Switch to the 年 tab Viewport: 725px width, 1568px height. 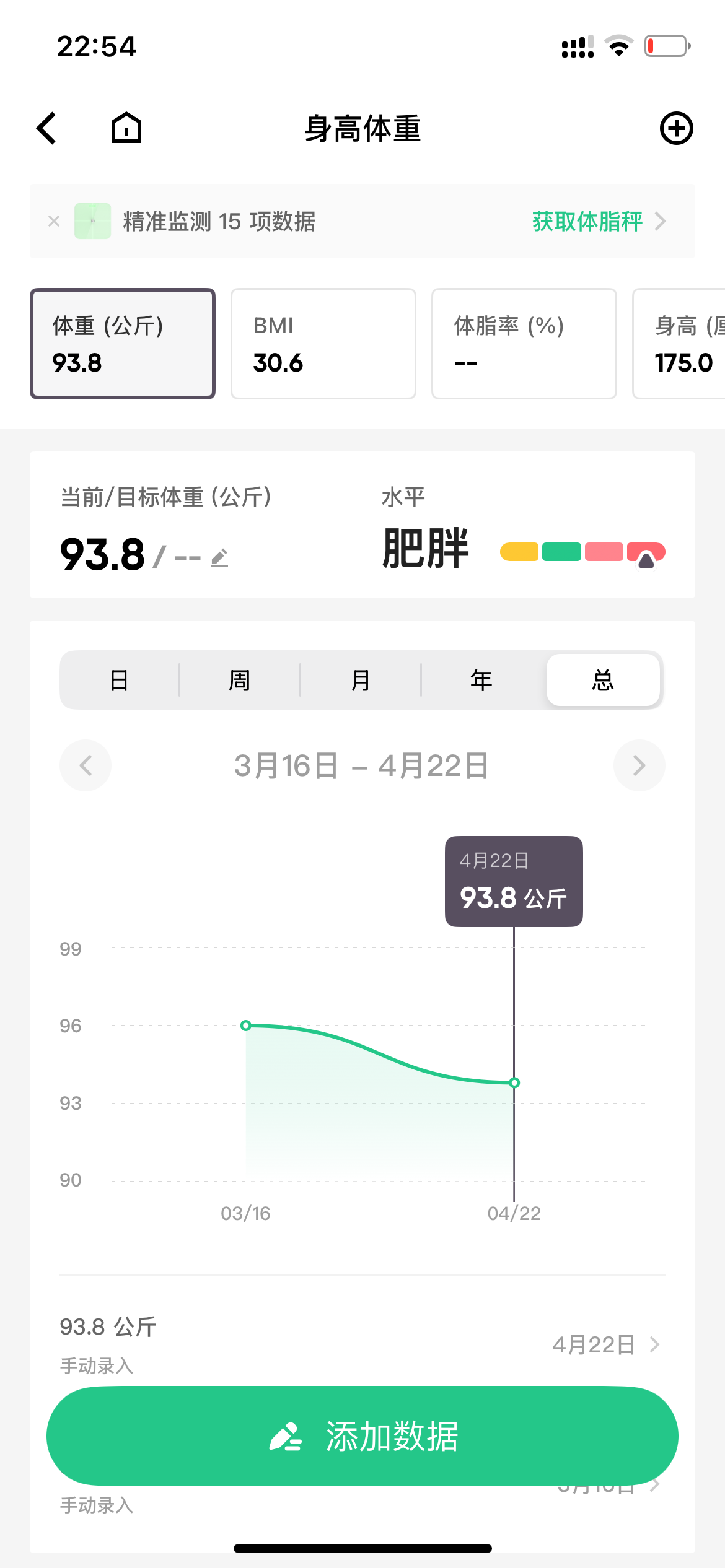pyautogui.click(x=481, y=680)
